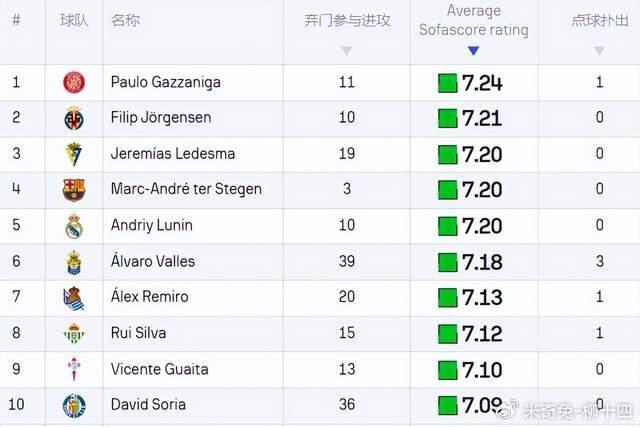Select the 名称 column header
Screen dimensions: 640x427
[x=125, y=20]
